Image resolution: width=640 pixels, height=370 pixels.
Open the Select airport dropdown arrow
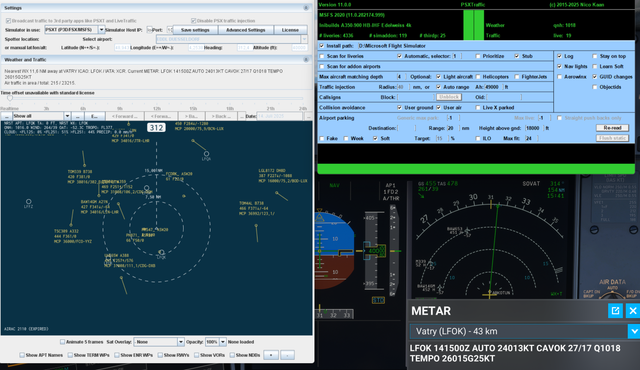(304, 39)
